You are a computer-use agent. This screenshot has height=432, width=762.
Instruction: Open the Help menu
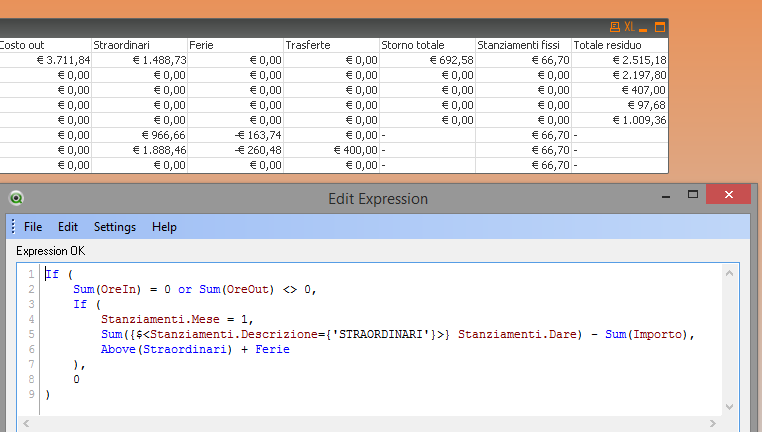164,227
